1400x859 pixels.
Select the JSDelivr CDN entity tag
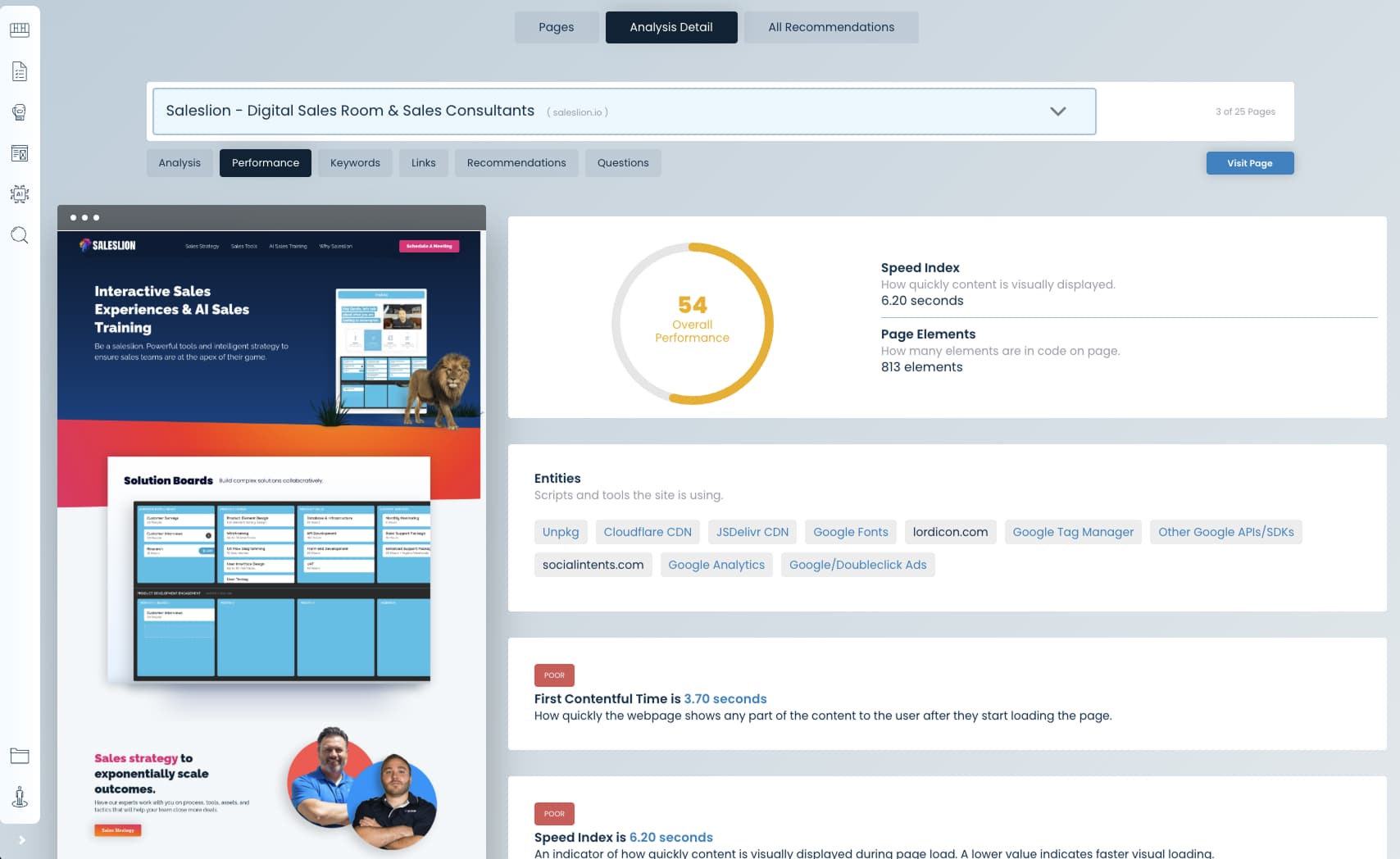(752, 532)
